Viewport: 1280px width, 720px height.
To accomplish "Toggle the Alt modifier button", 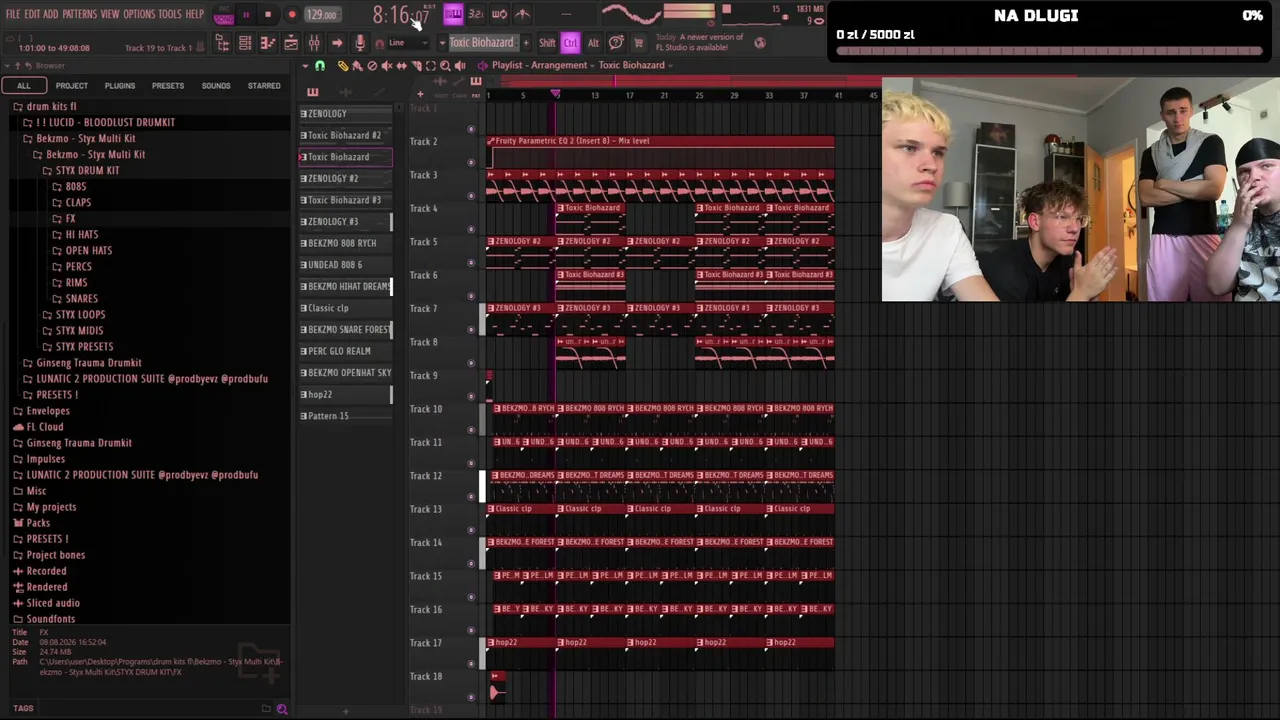I will (593, 43).
